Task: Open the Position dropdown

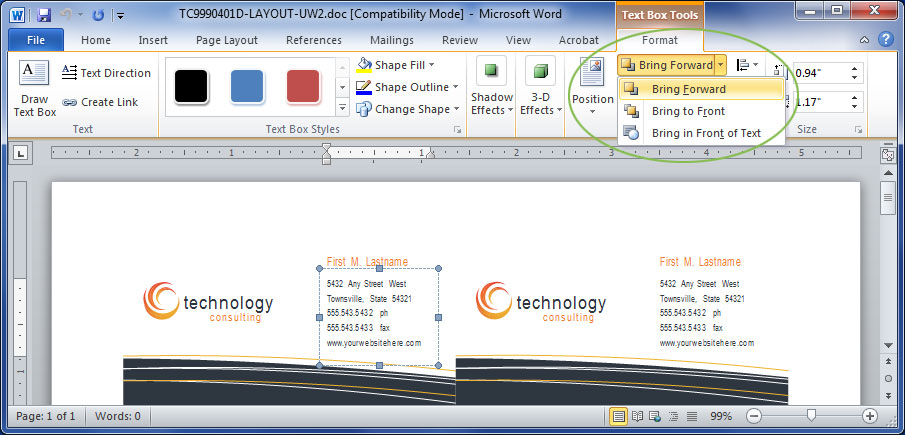Action: coord(592,88)
